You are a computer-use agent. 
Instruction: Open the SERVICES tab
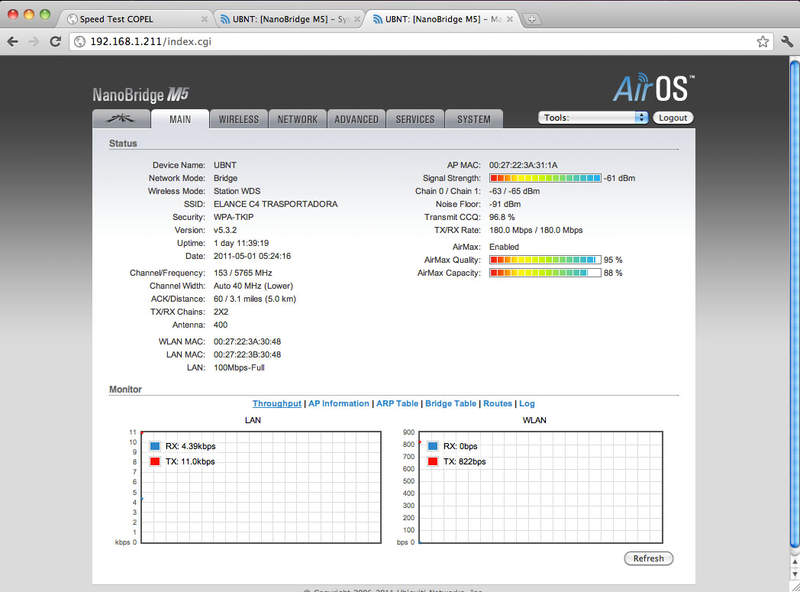point(415,119)
